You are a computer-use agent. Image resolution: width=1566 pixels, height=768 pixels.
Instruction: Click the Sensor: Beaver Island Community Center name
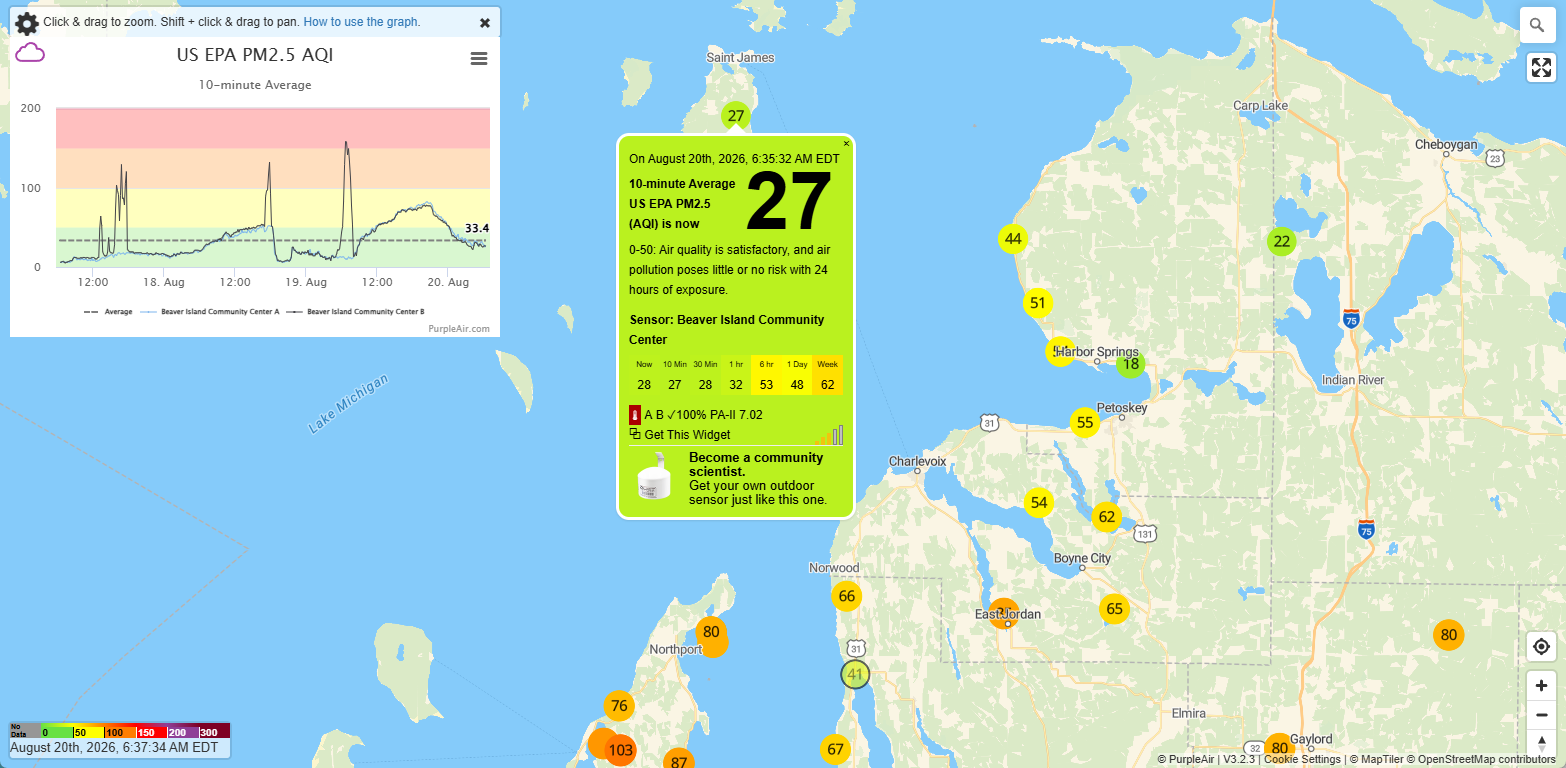click(x=727, y=330)
